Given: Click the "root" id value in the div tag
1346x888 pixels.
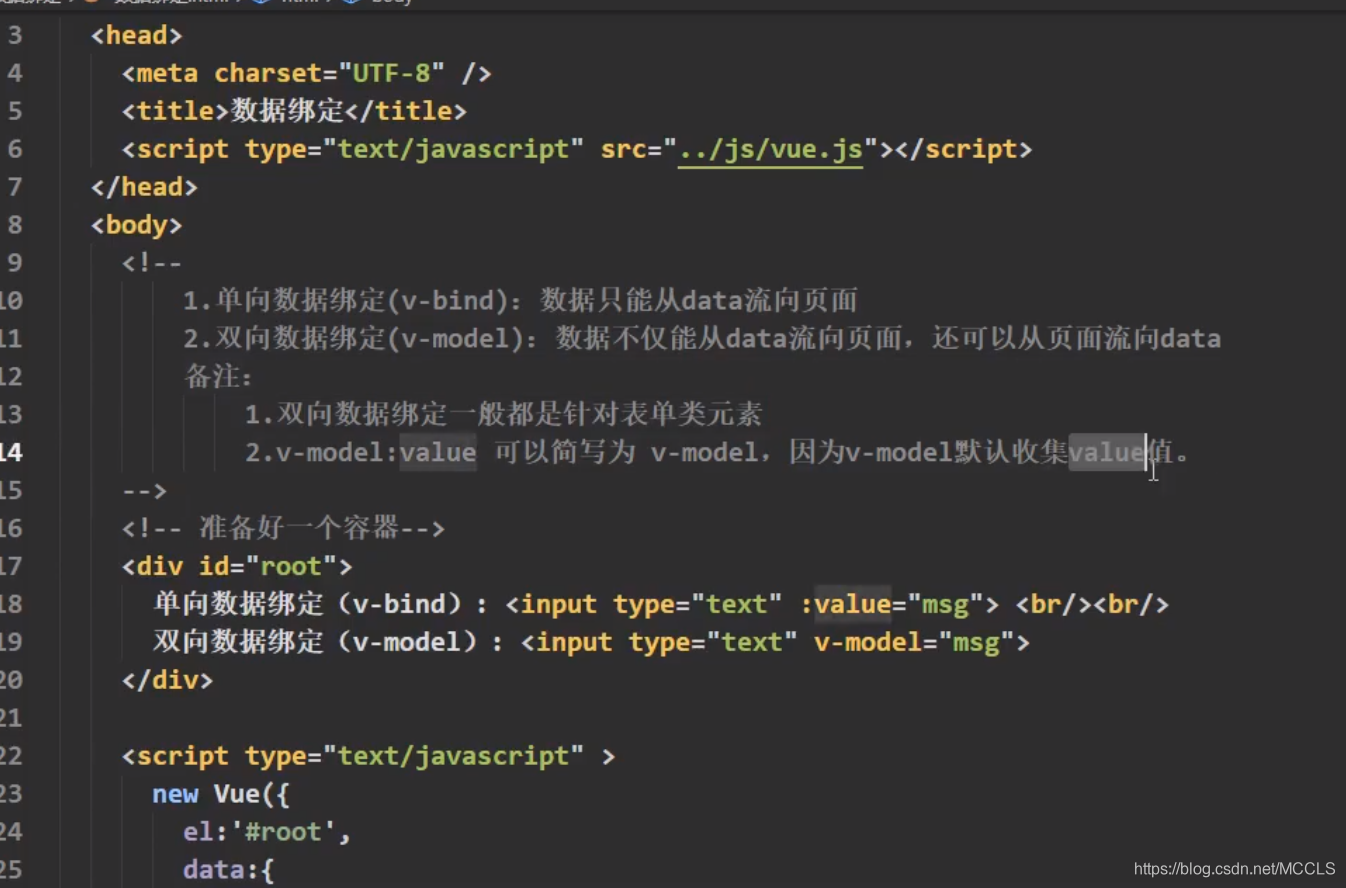Looking at the screenshot, I should [291, 567].
